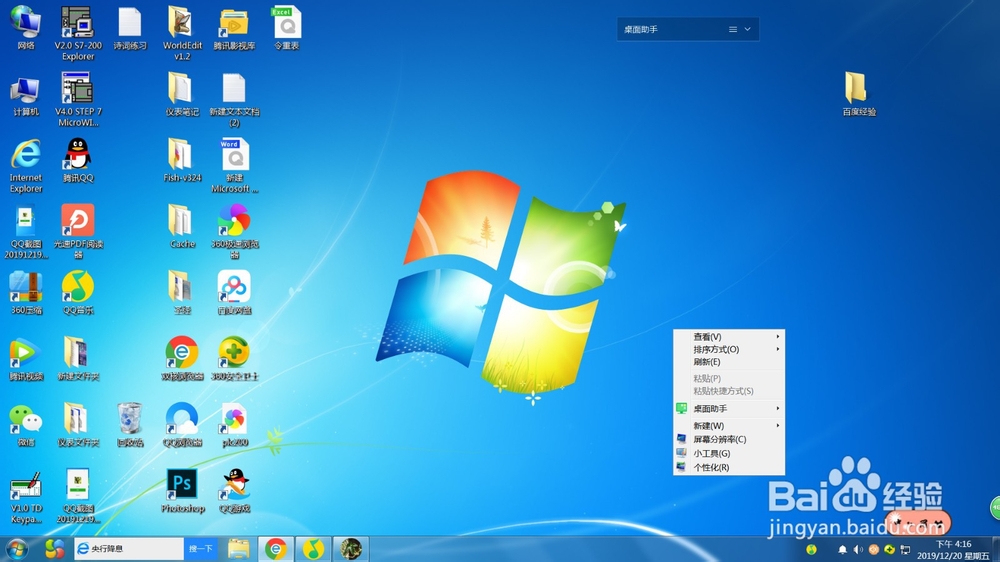
Task: Select the 新建 Microsoft Word document
Action: coord(234,165)
